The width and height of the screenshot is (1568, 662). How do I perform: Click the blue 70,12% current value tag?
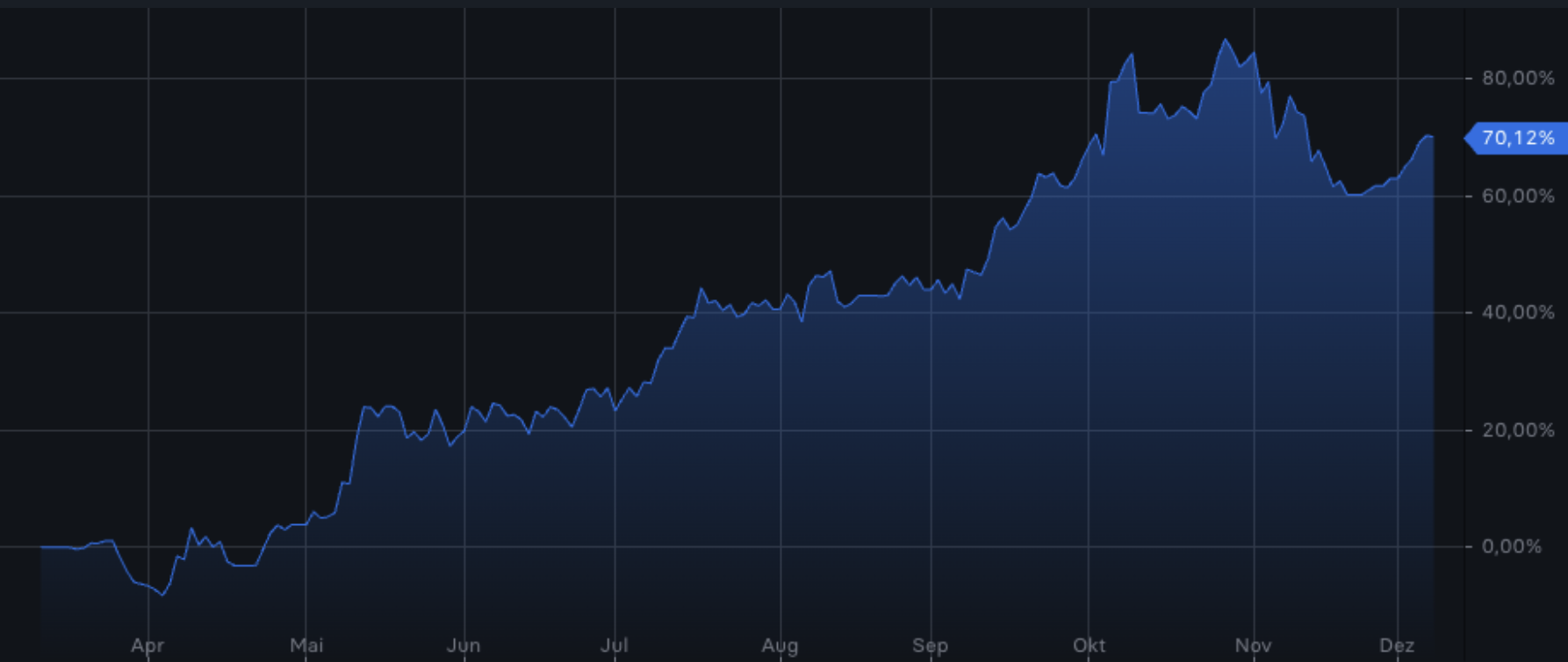(x=1517, y=138)
